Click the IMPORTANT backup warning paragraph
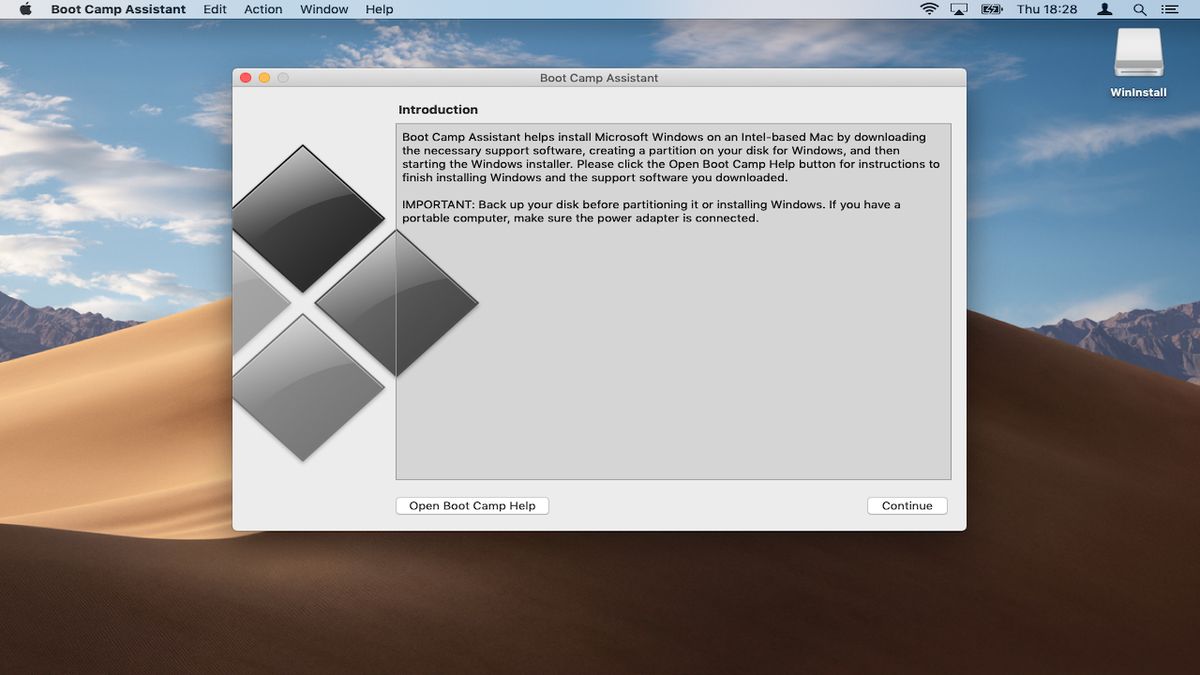Viewport: 1200px width, 675px height. pyautogui.click(x=651, y=211)
